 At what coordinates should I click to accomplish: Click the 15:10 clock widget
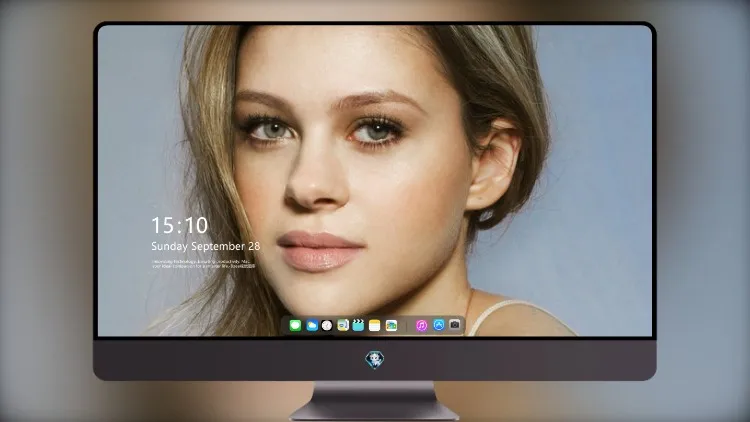(x=180, y=225)
